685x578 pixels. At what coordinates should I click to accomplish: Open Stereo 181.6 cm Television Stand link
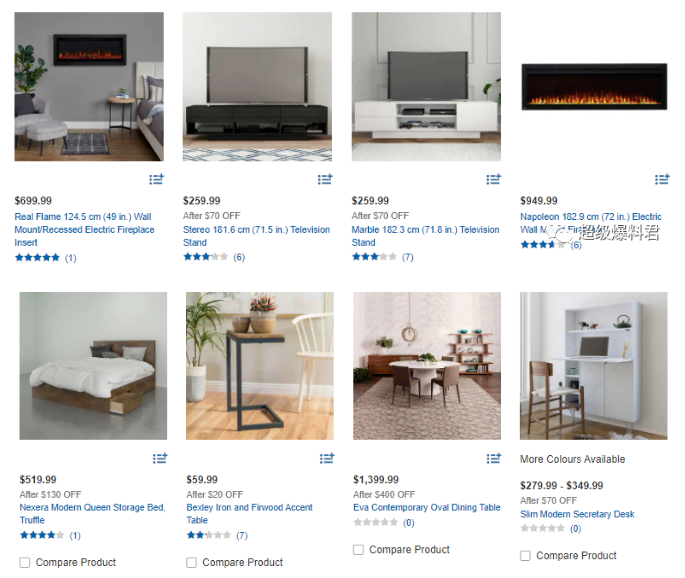[256, 236]
